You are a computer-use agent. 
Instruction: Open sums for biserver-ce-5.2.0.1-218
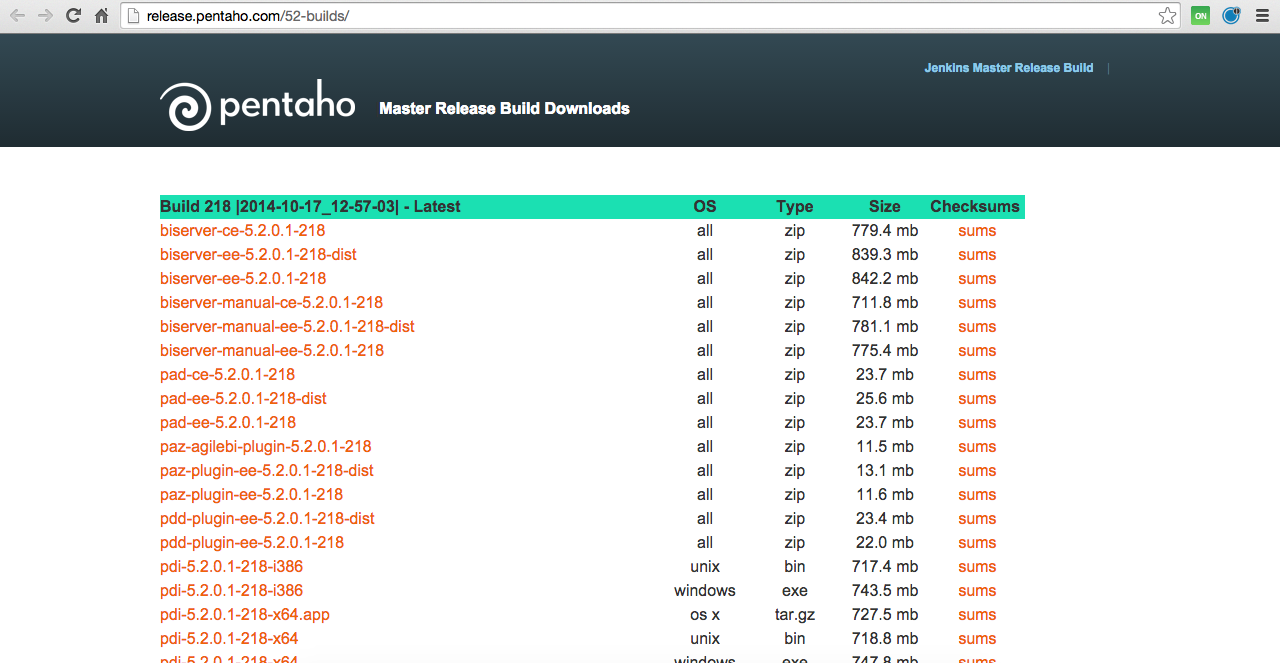(977, 231)
